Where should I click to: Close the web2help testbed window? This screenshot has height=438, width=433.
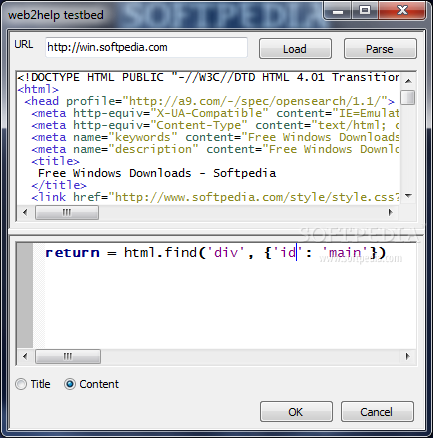[x=402, y=11]
